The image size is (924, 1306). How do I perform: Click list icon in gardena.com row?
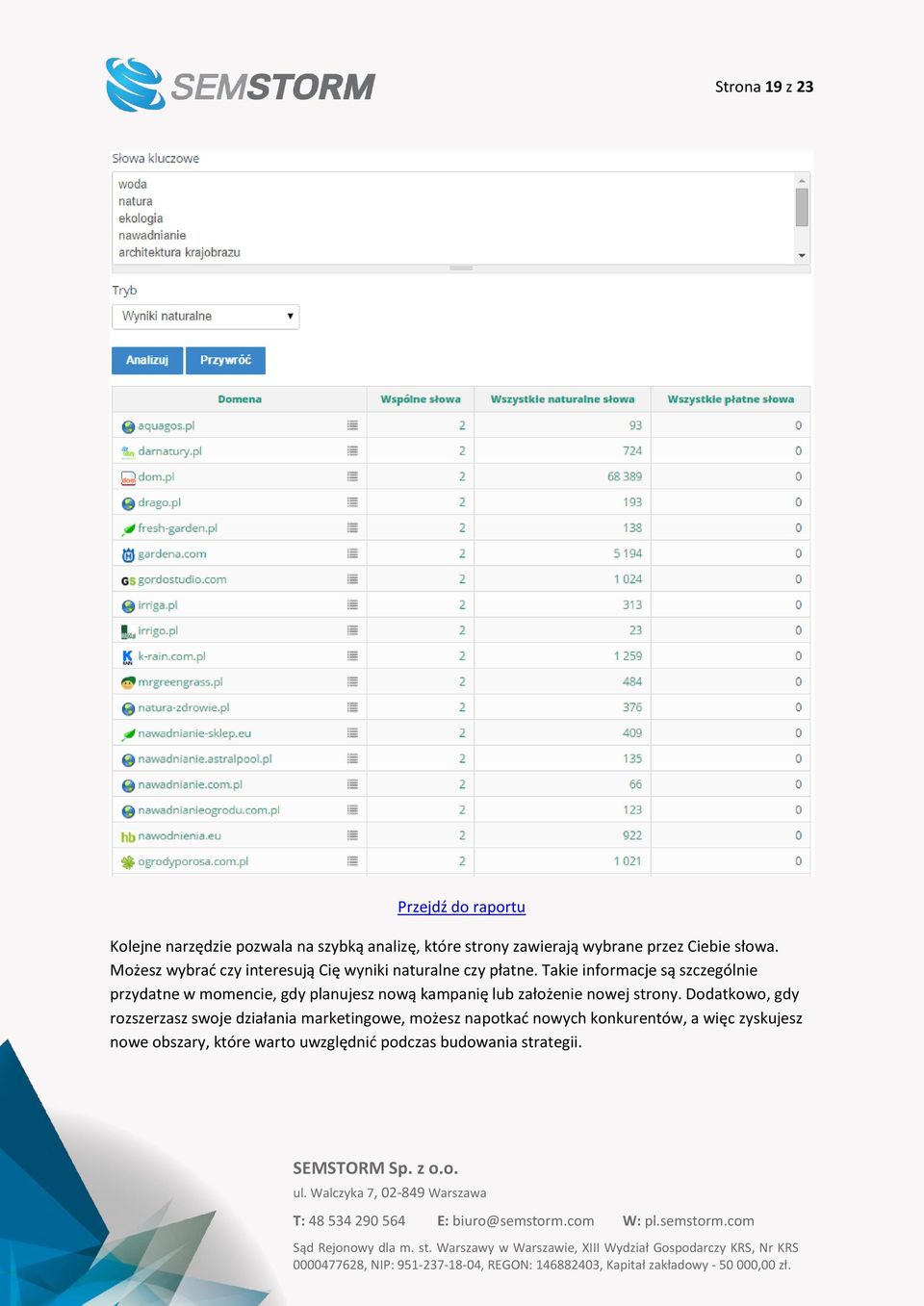click(352, 553)
